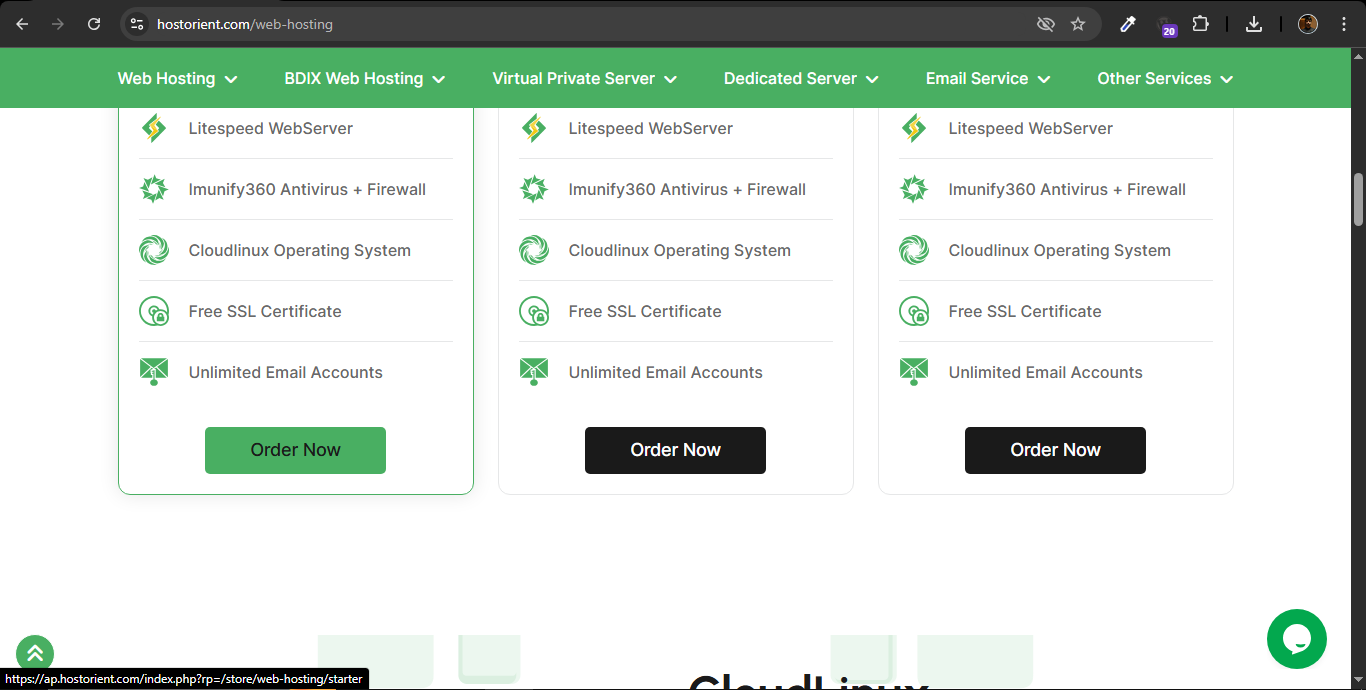The width and height of the screenshot is (1366, 690).
Task: Open Chrome's three-dot menu
Action: tap(1344, 24)
